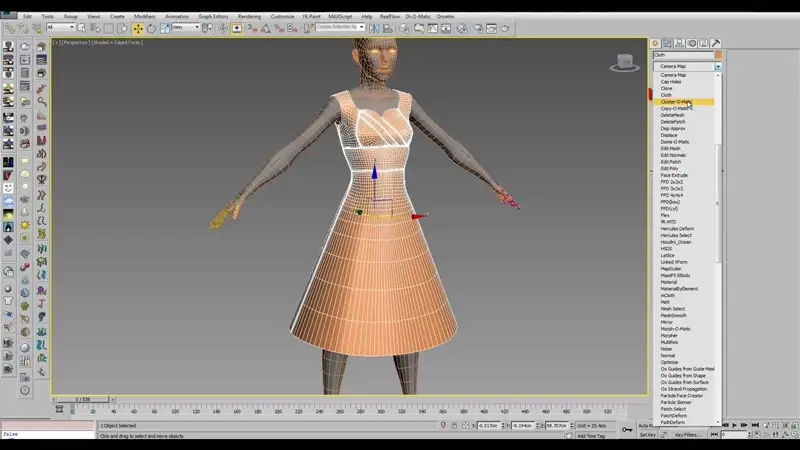Open the Animation menu

[177, 16]
